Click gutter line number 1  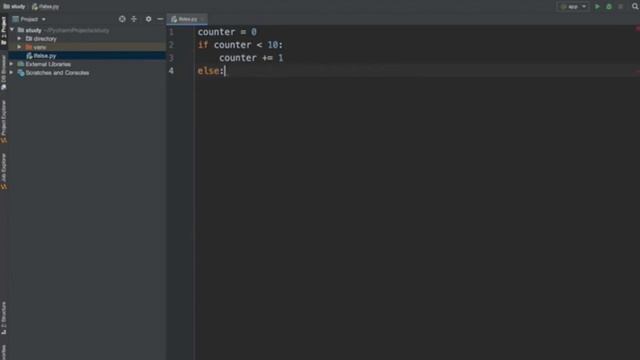tap(171, 32)
